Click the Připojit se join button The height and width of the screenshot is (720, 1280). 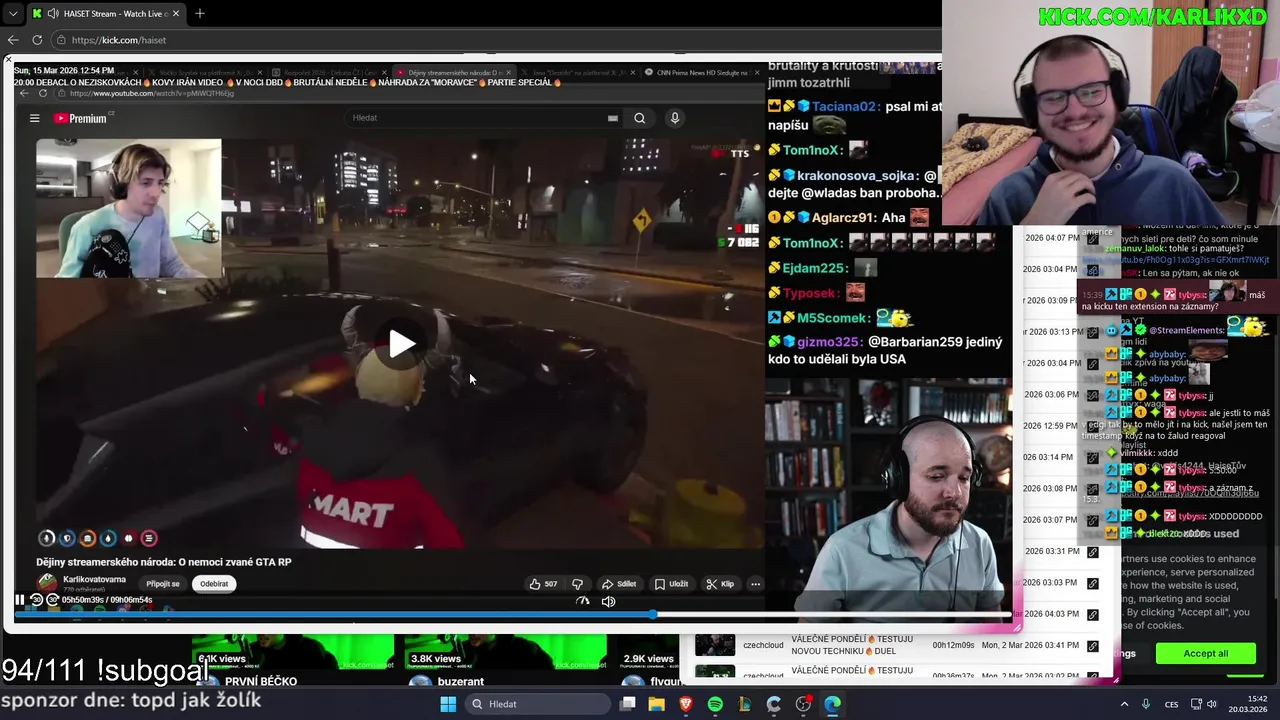coord(163,584)
